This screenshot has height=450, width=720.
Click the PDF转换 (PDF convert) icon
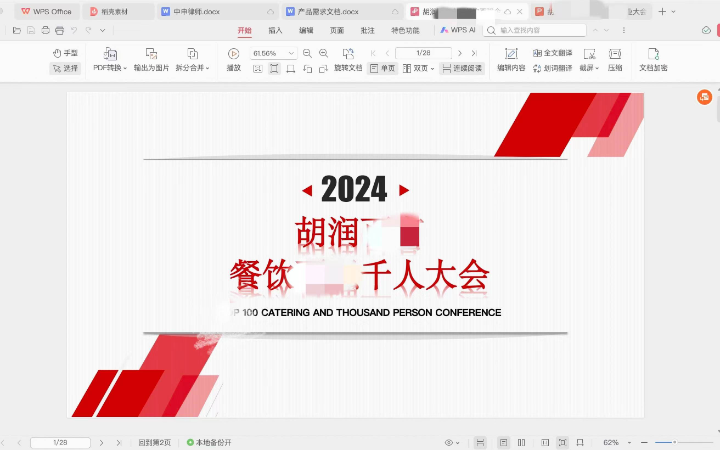tap(110, 53)
